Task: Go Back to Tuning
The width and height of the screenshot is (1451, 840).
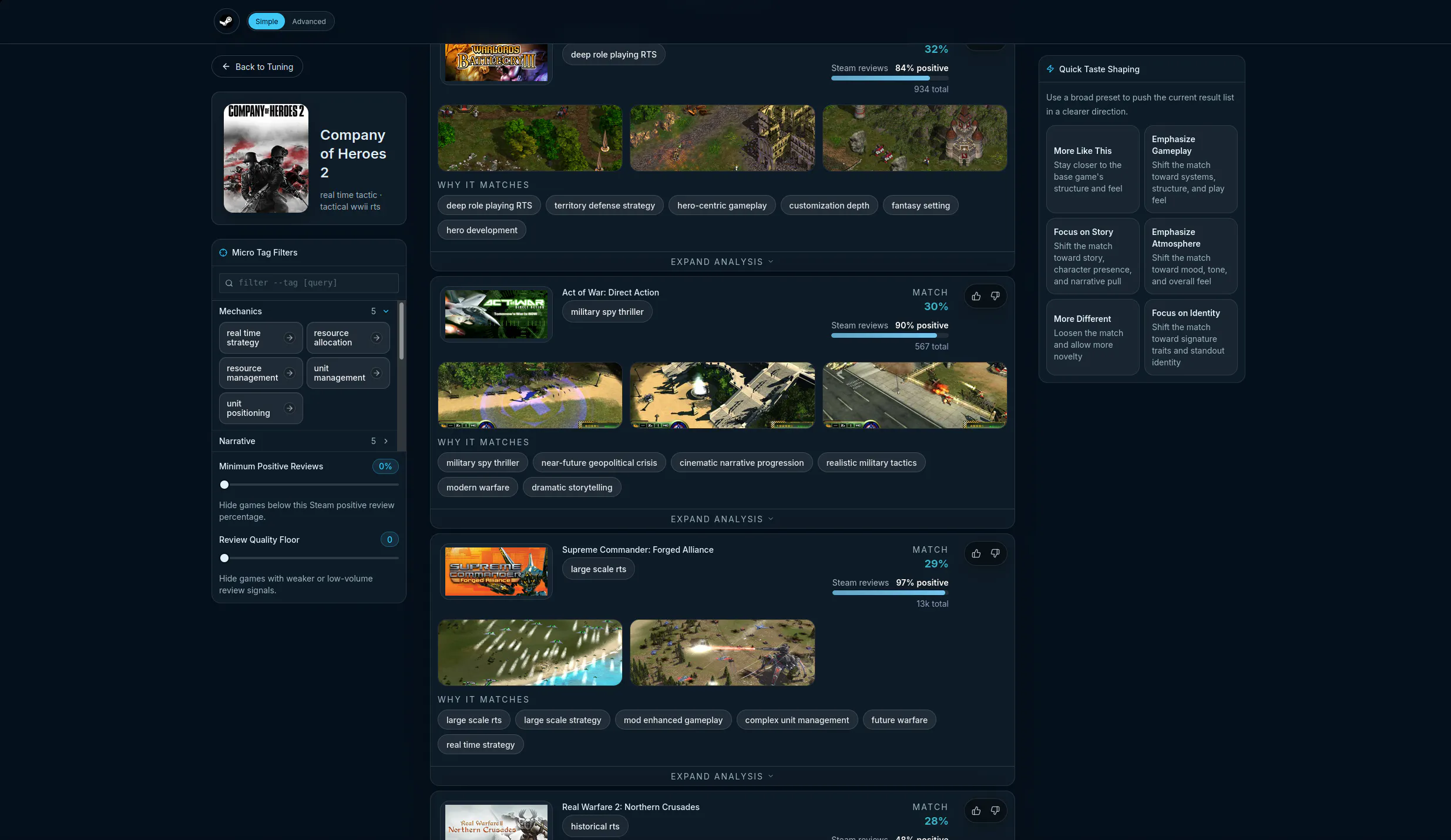Action: 257,67
